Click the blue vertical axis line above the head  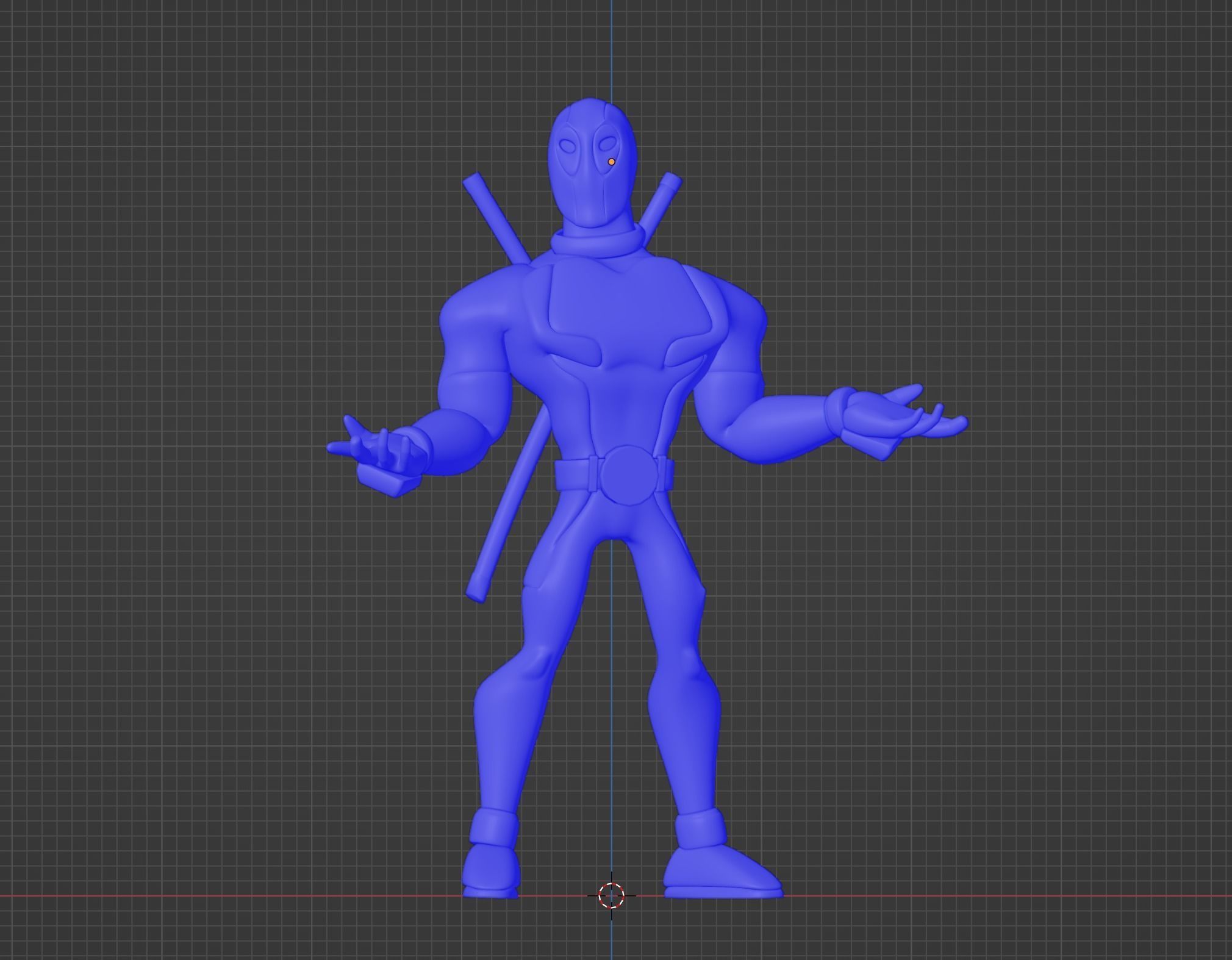[x=612, y=49]
